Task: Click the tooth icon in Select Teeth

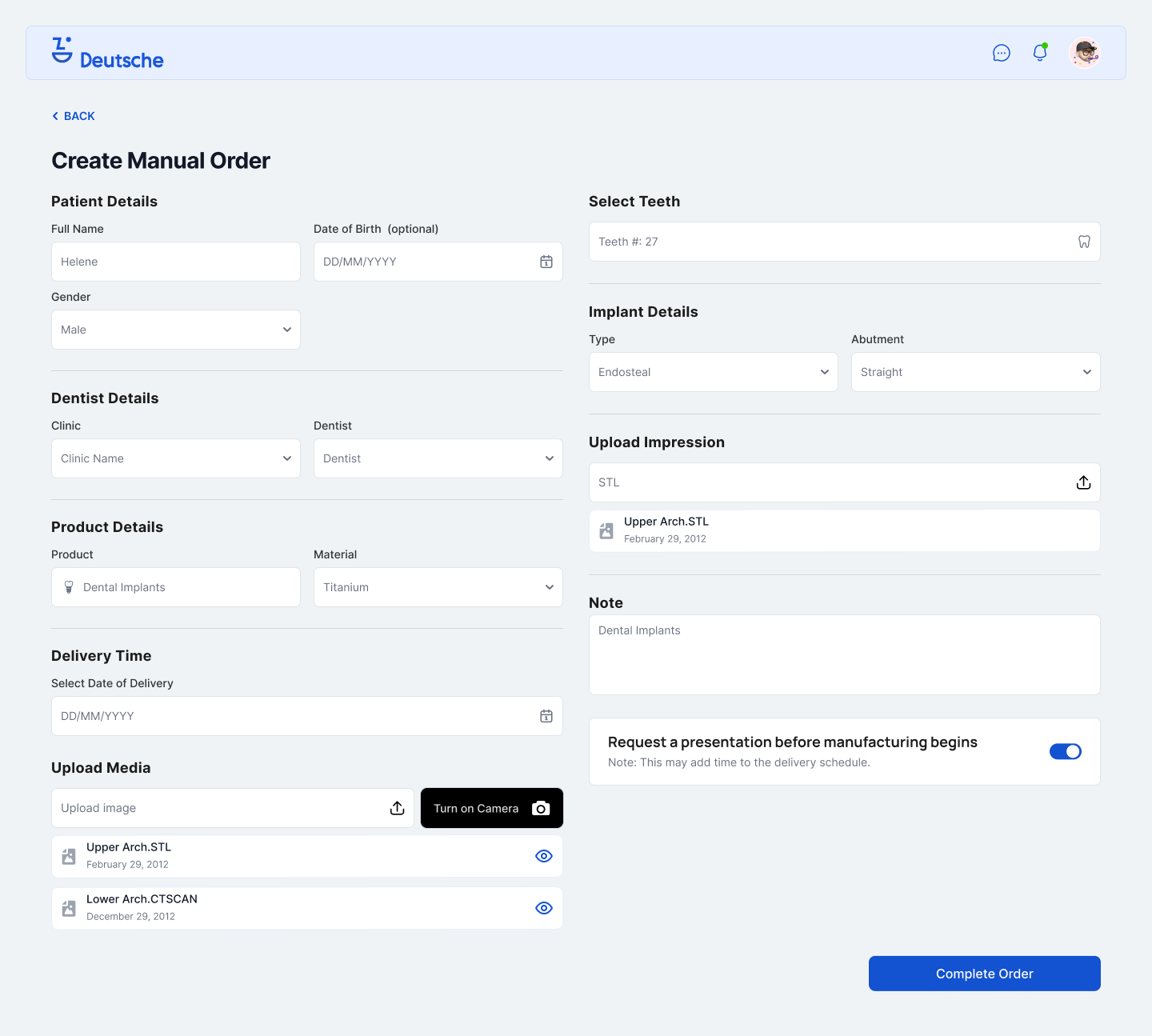Action: (1084, 242)
